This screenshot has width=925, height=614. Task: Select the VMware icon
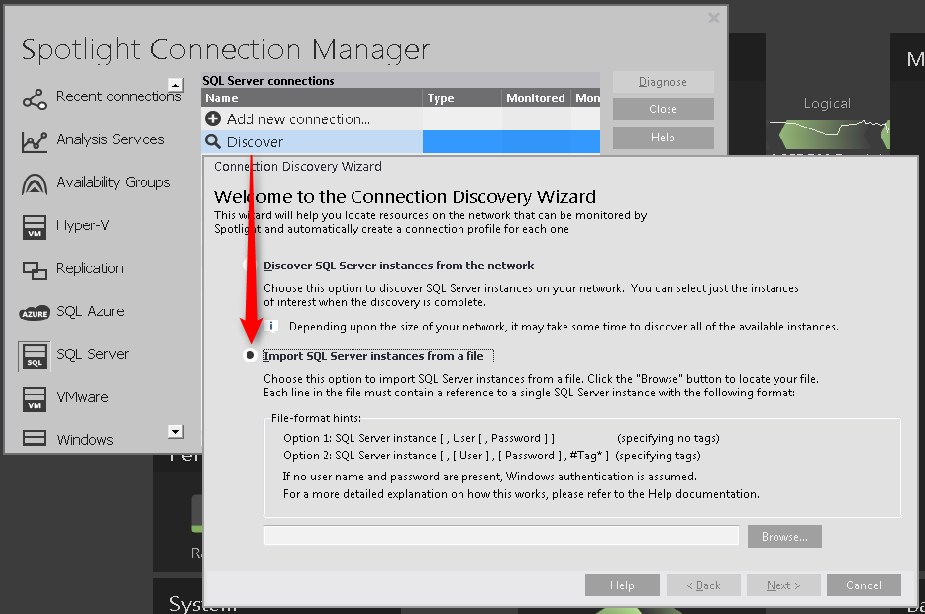pos(34,399)
